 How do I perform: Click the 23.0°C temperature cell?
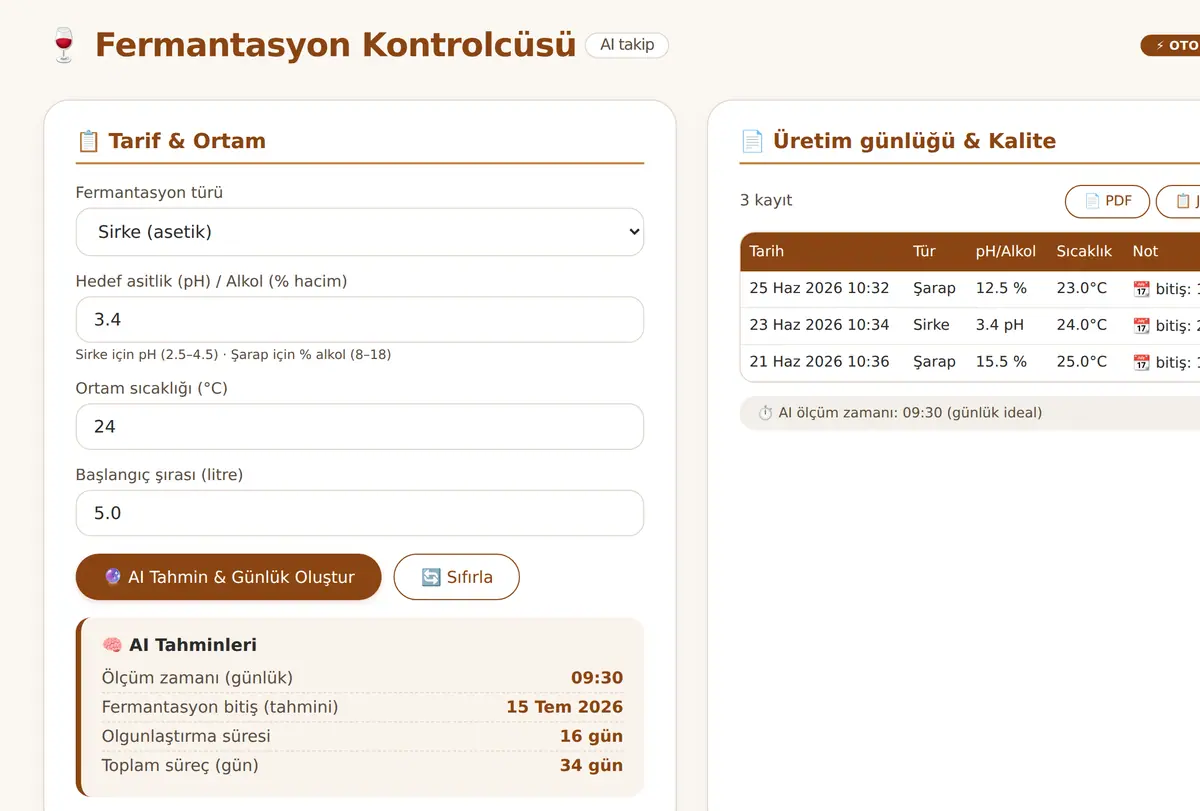[x=1082, y=288]
